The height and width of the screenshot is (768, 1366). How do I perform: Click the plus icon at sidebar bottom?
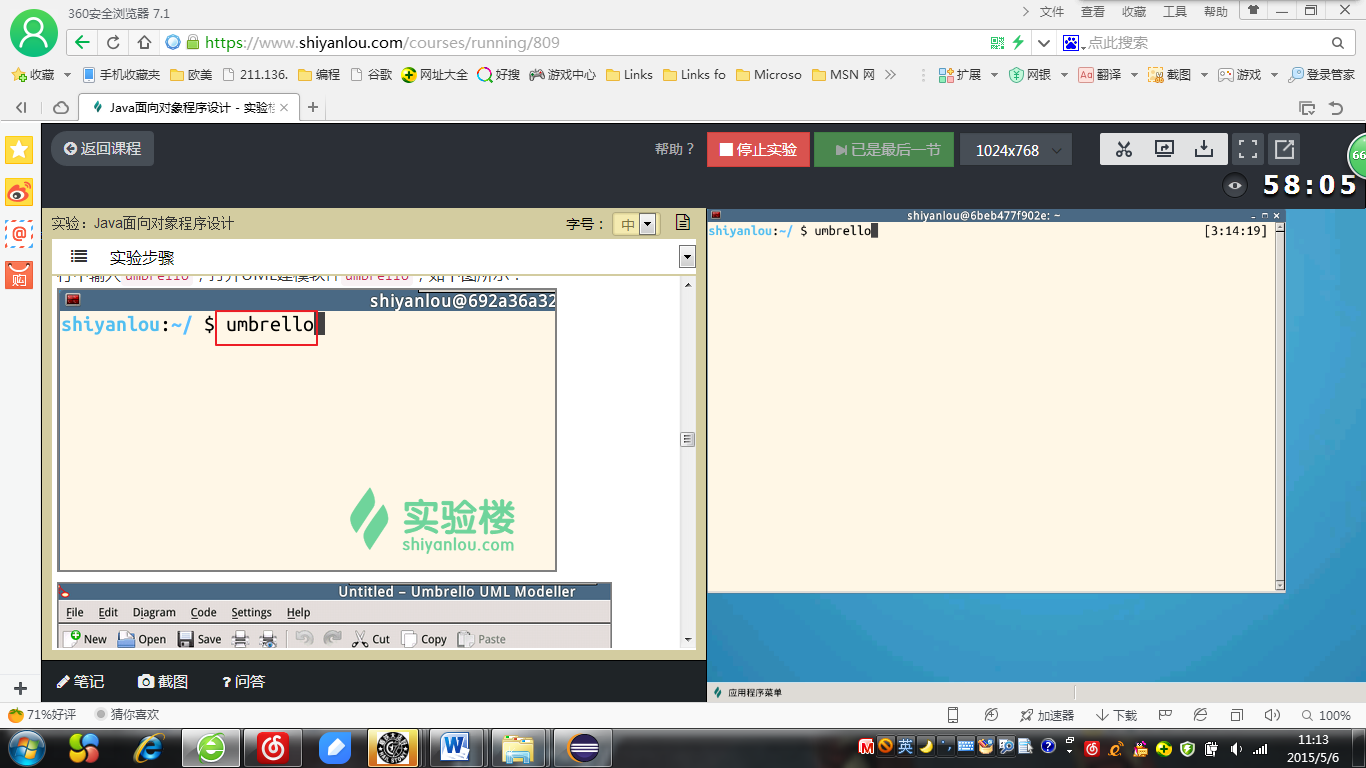pyautogui.click(x=19, y=688)
